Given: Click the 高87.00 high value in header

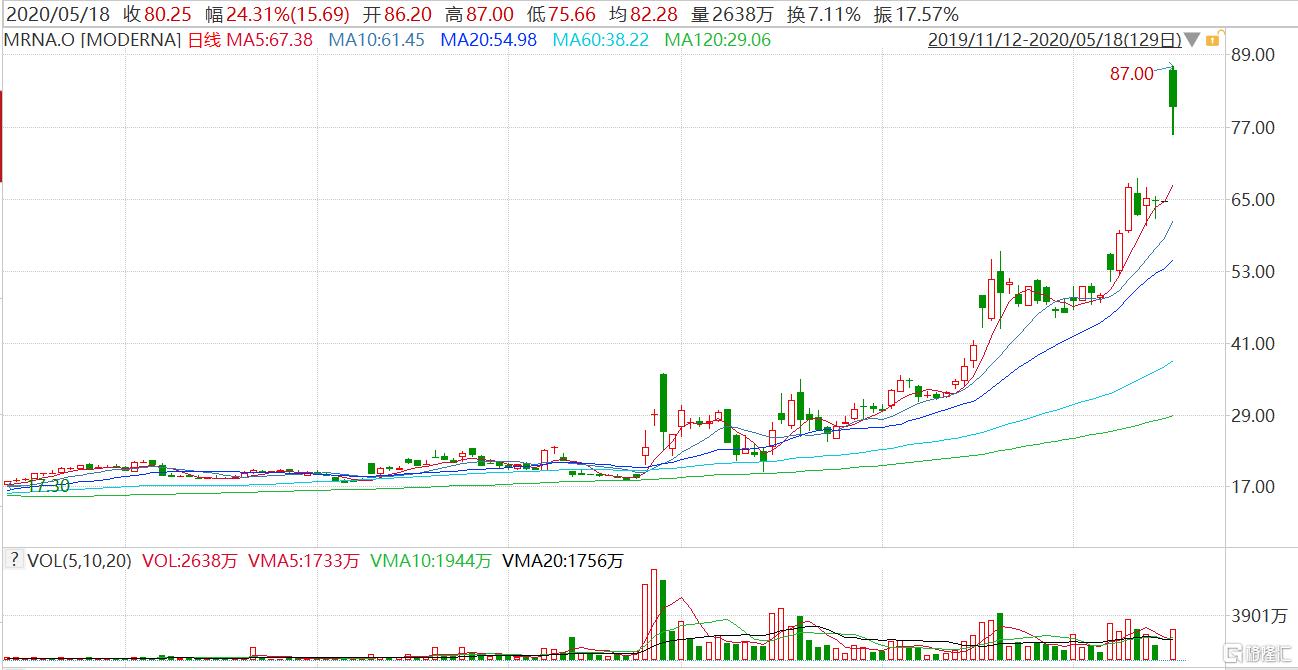Looking at the screenshot, I should [479, 14].
